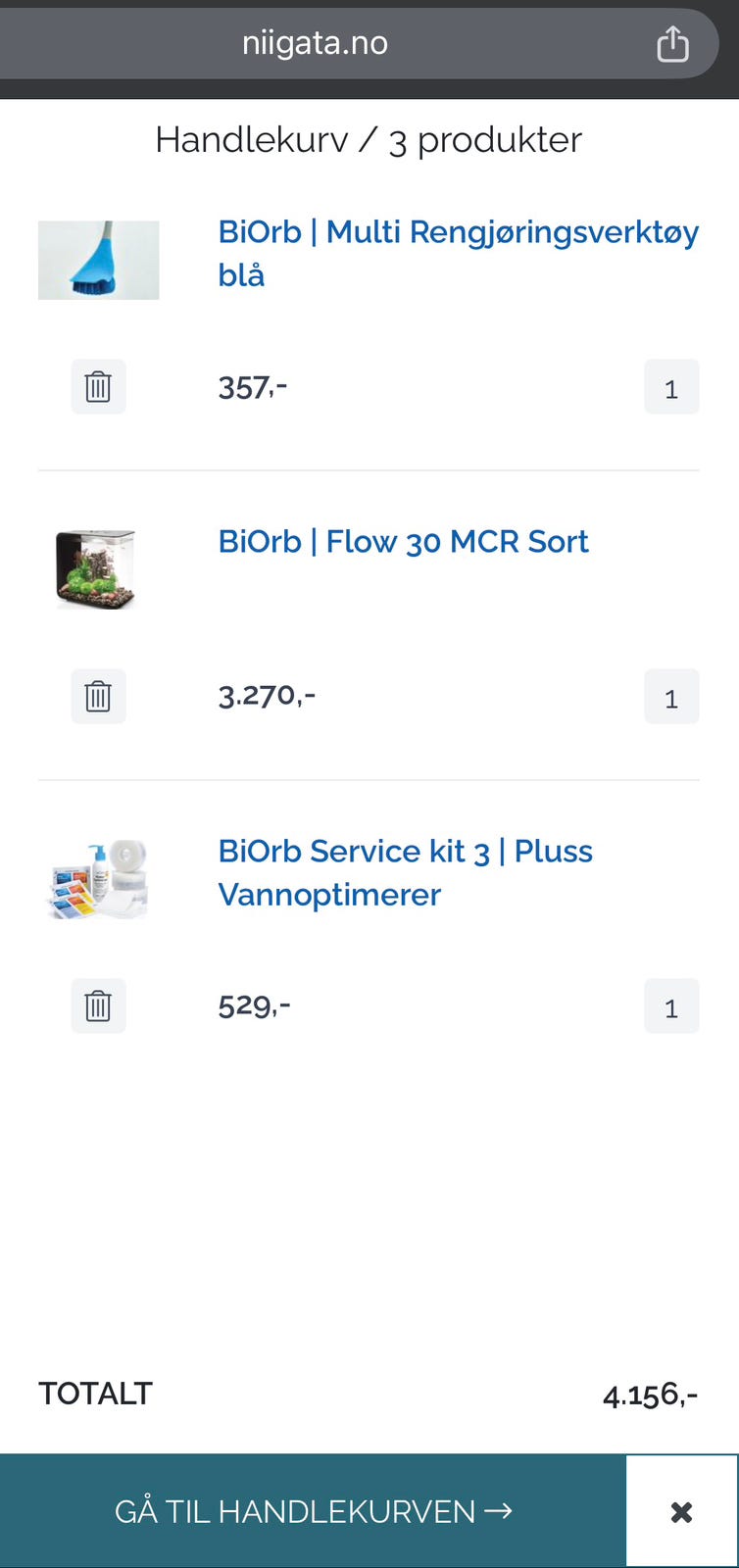Delete BiOrb Multi Rengjøringsverktøy from the cart
Image resolution: width=739 pixels, height=1568 pixels.
pyautogui.click(x=98, y=387)
